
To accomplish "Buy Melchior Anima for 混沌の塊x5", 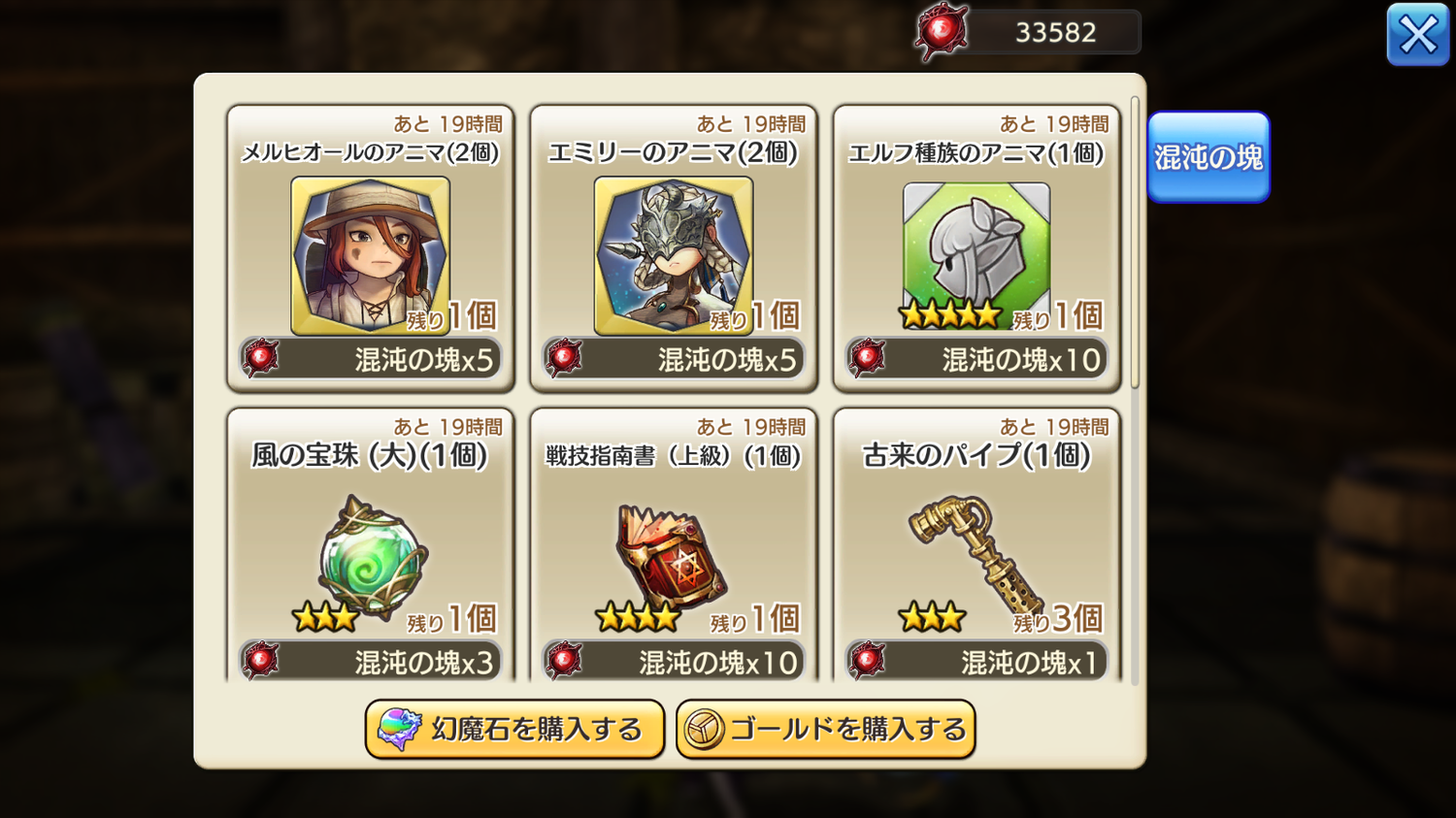I will pos(371,359).
